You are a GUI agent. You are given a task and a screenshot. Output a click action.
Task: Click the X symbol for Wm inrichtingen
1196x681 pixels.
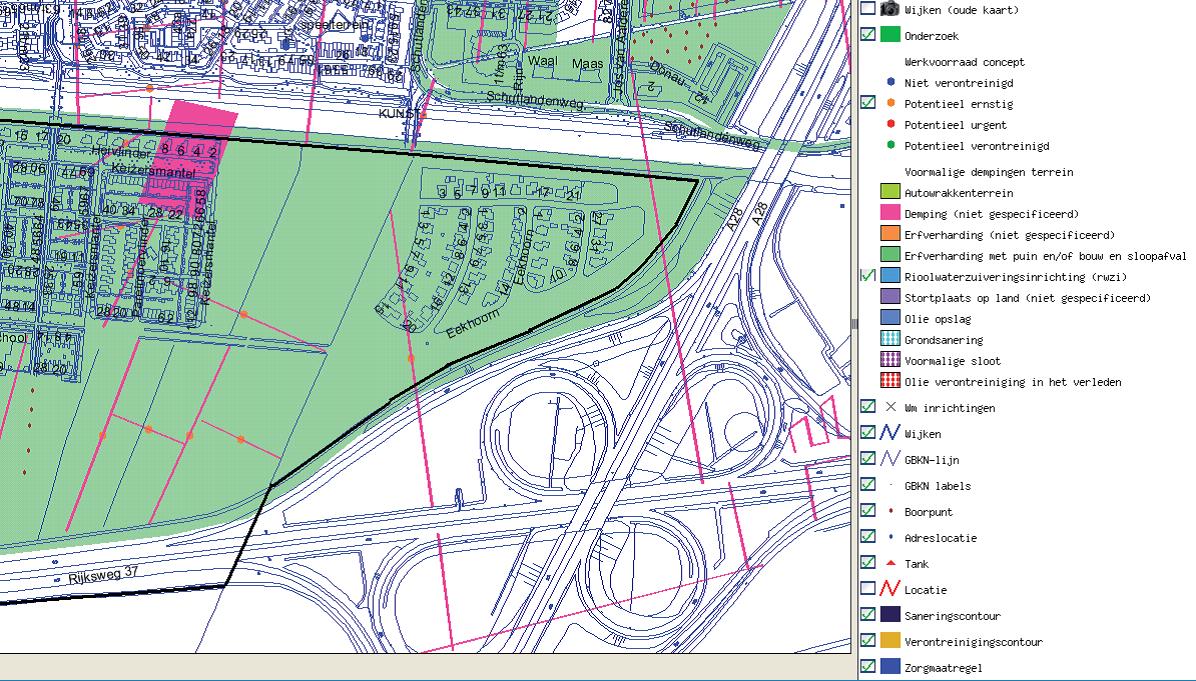tap(890, 408)
